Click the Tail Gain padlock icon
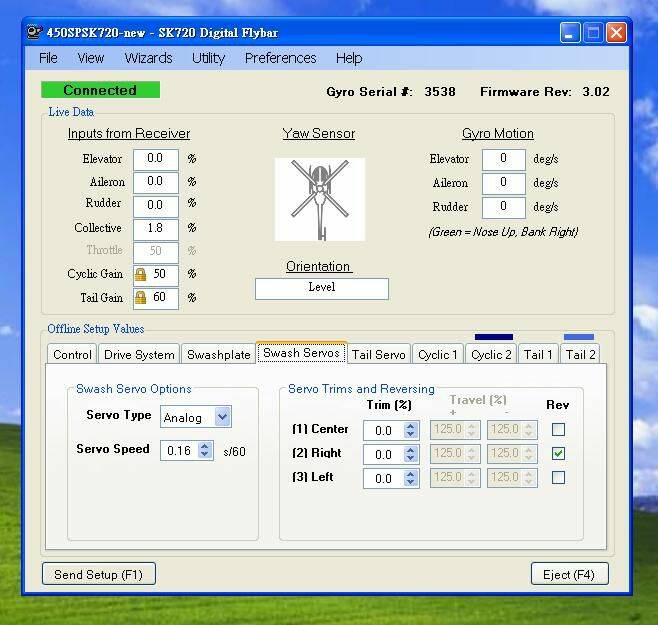Screen dimensions: 658x625 141,298
